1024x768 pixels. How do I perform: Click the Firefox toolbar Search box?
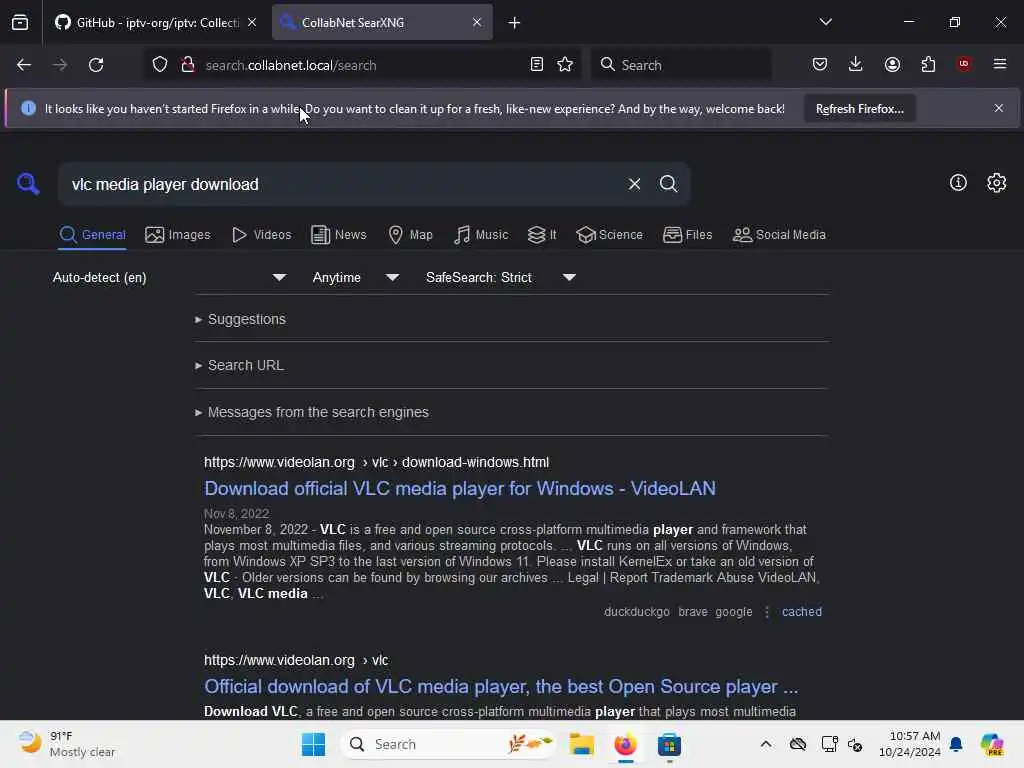[681, 65]
